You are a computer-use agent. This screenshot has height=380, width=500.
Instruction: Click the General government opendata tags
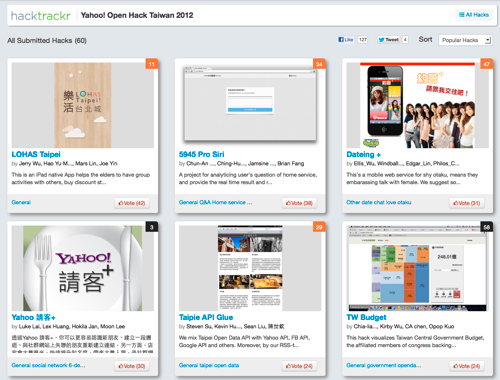pyautogui.click(x=383, y=365)
